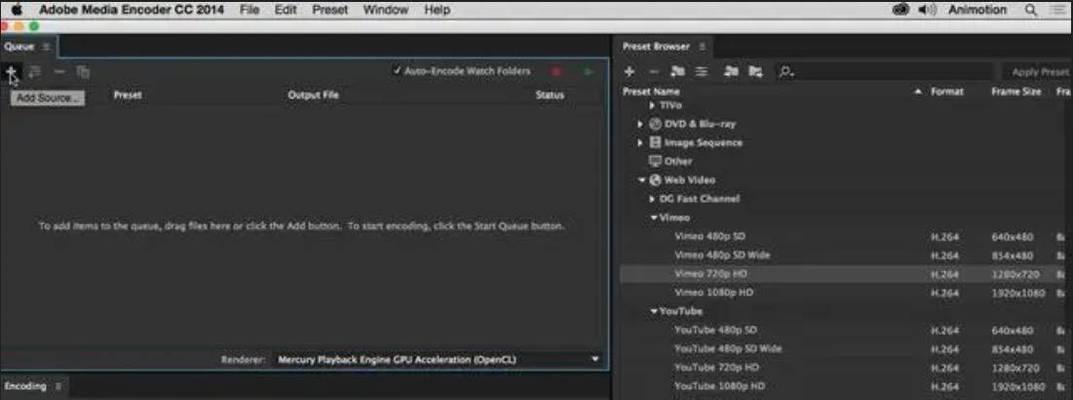The height and width of the screenshot is (400, 1073).
Task: Click the Duplicate icon in Queue toolbar
Action: 83,71
